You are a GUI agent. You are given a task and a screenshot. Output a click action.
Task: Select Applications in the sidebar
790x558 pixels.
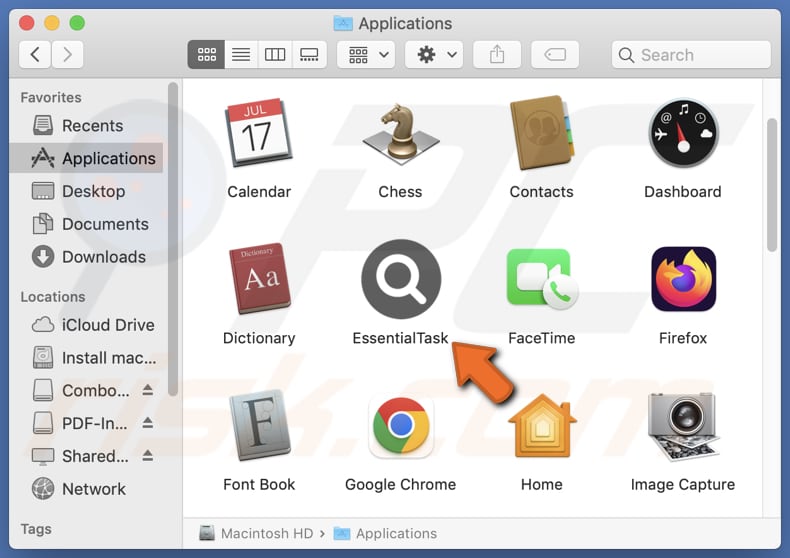click(86, 158)
